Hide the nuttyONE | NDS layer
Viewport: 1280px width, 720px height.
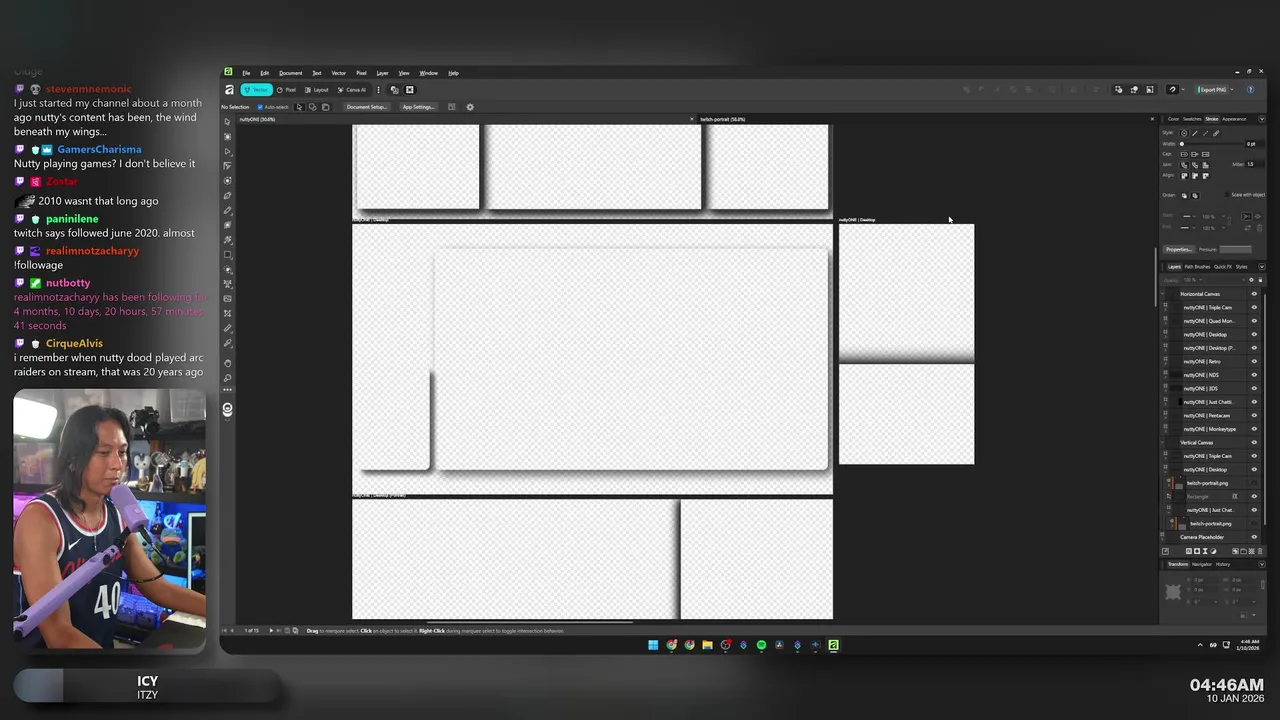pyautogui.click(x=1254, y=375)
